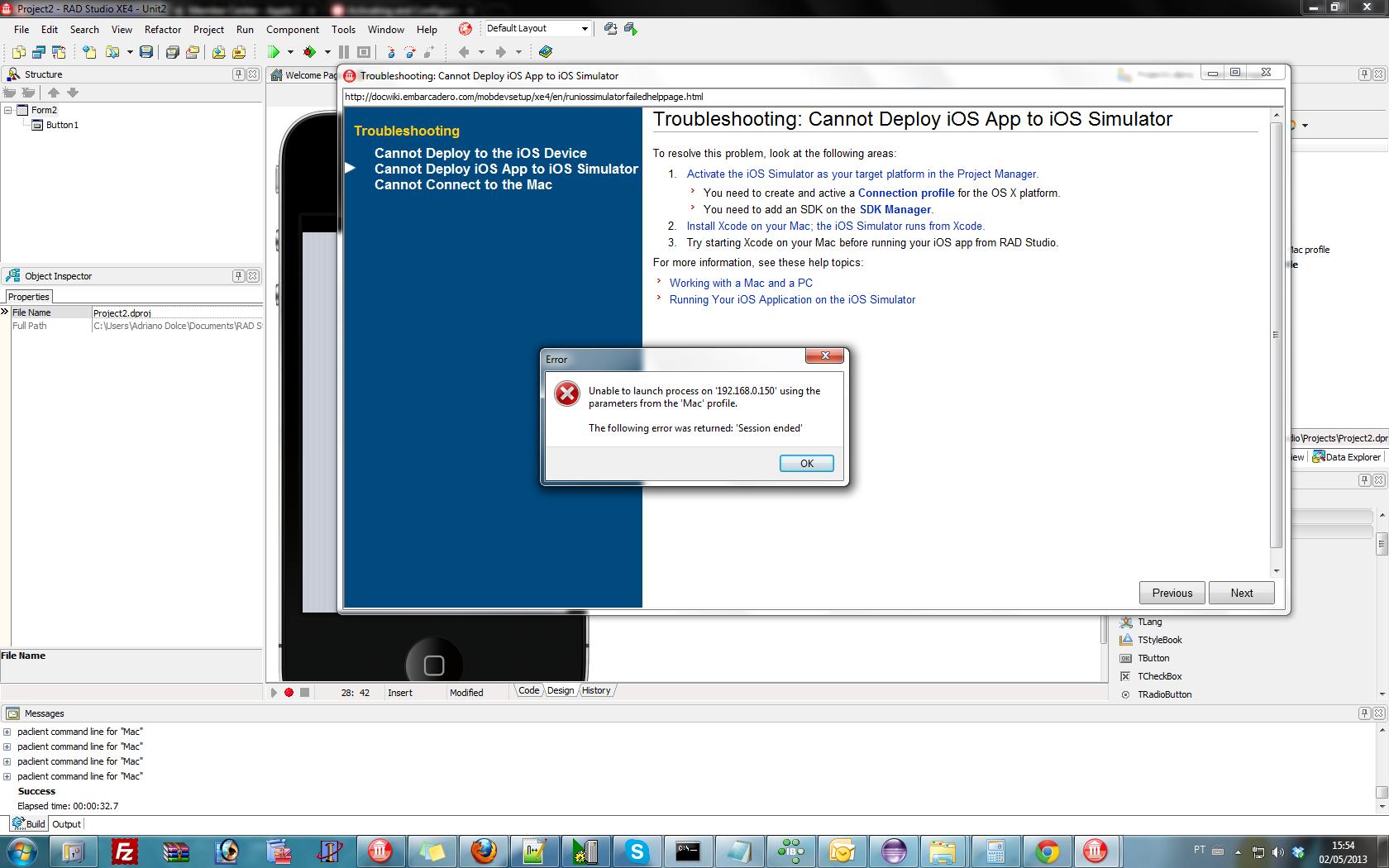Expand first paclient command line message
The width and height of the screenshot is (1389, 868).
pos(7,732)
